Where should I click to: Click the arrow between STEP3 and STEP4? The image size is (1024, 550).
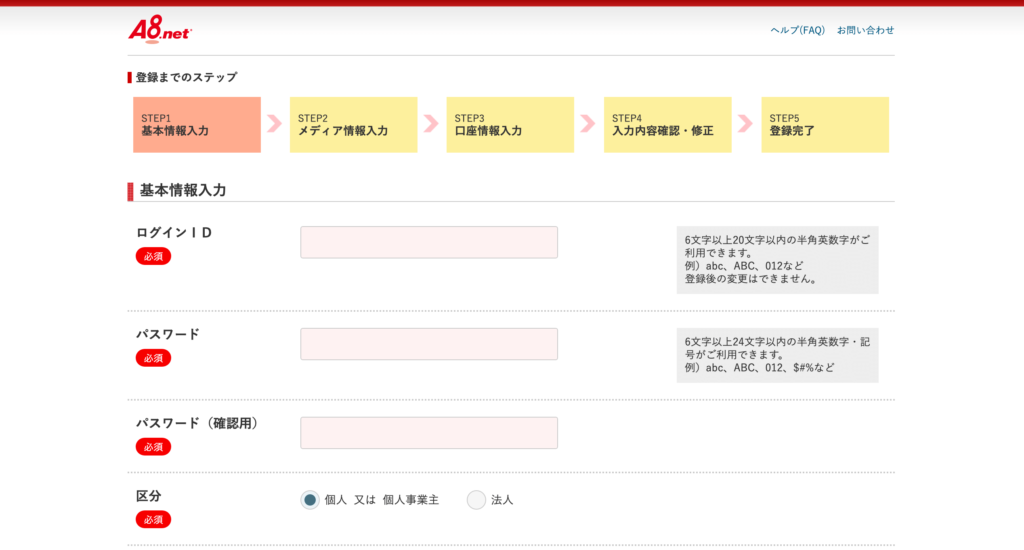point(589,124)
